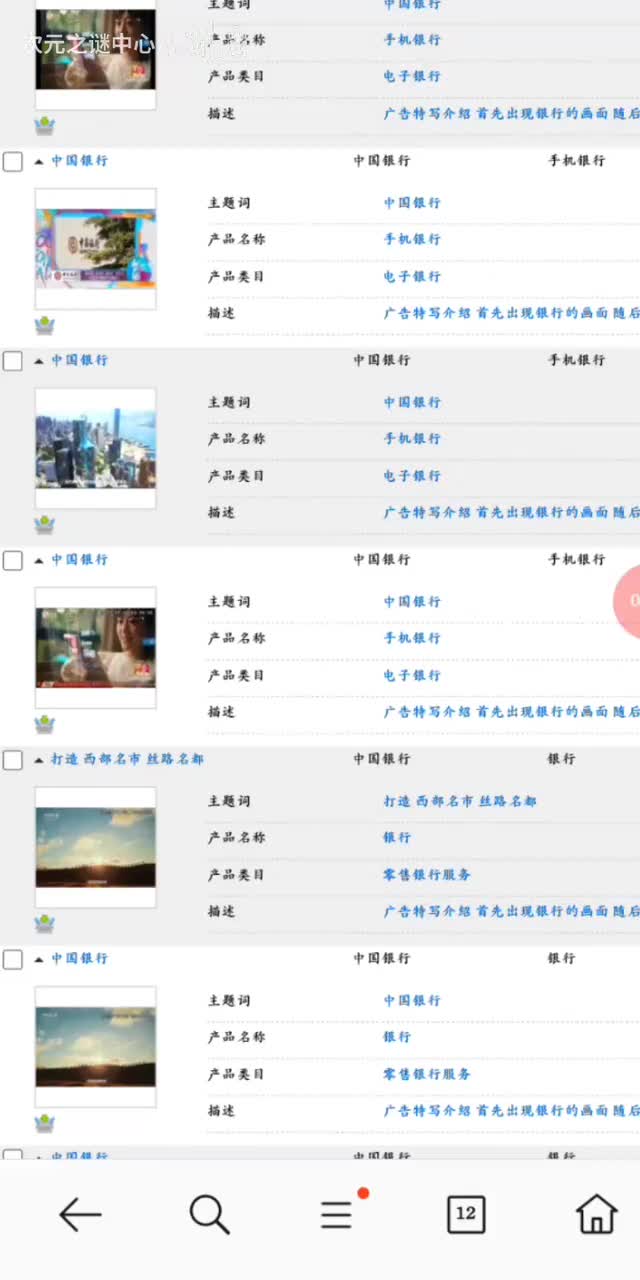
Task: Click the basket icon under the city skyline thumbnail
Action: (x=44, y=525)
